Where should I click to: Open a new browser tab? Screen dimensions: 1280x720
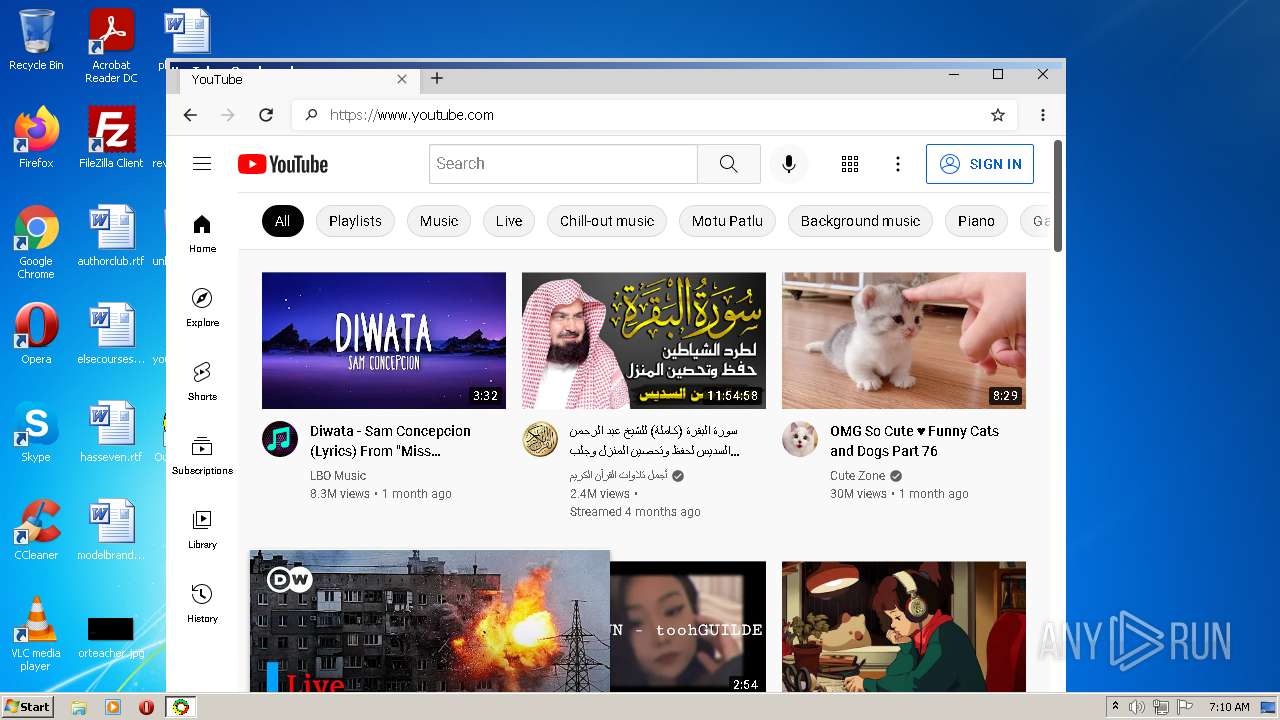click(437, 78)
